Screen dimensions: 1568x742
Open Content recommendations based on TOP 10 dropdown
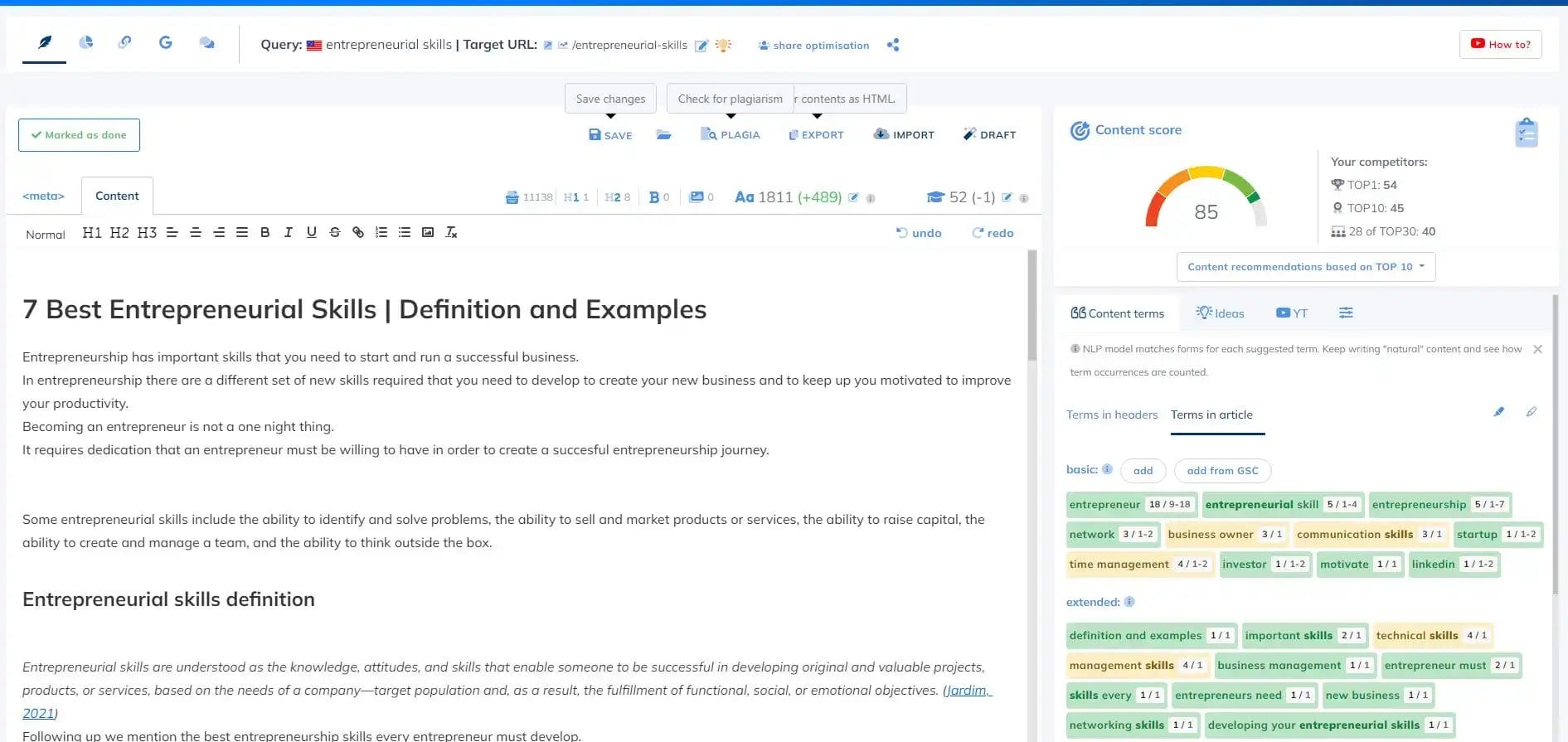tap(1305, 267)
